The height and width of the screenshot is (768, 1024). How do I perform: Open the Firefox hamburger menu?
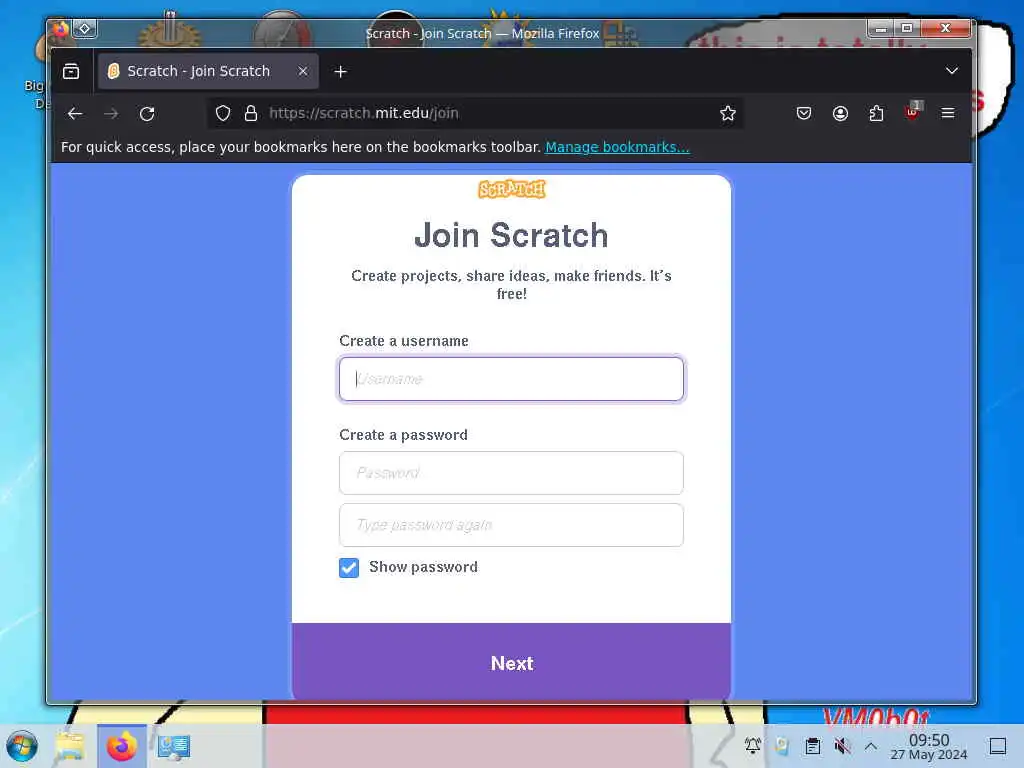click(x=948, y=114)
